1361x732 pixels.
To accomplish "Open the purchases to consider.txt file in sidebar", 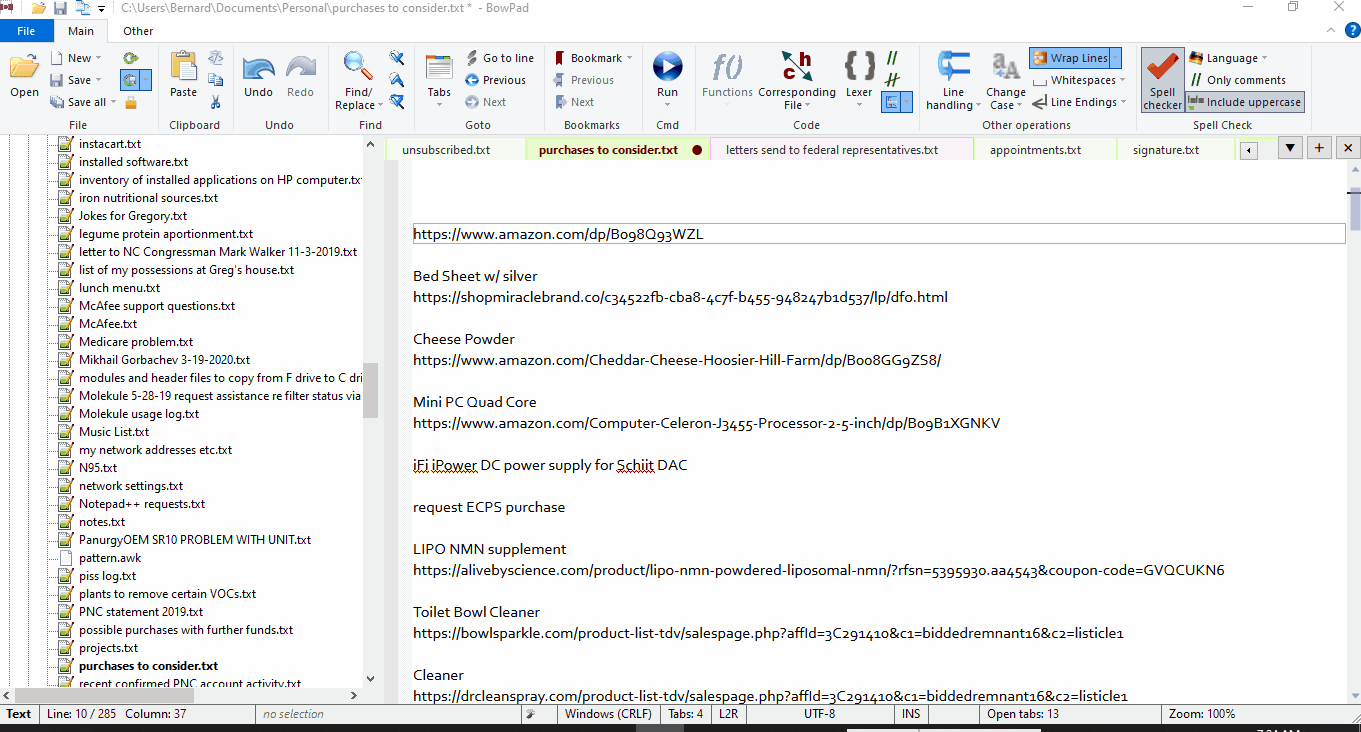I will (x=146, y=665).
